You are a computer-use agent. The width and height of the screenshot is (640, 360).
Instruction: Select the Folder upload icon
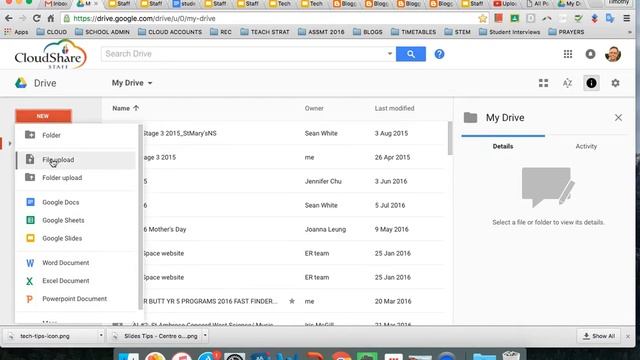[30, 177]
